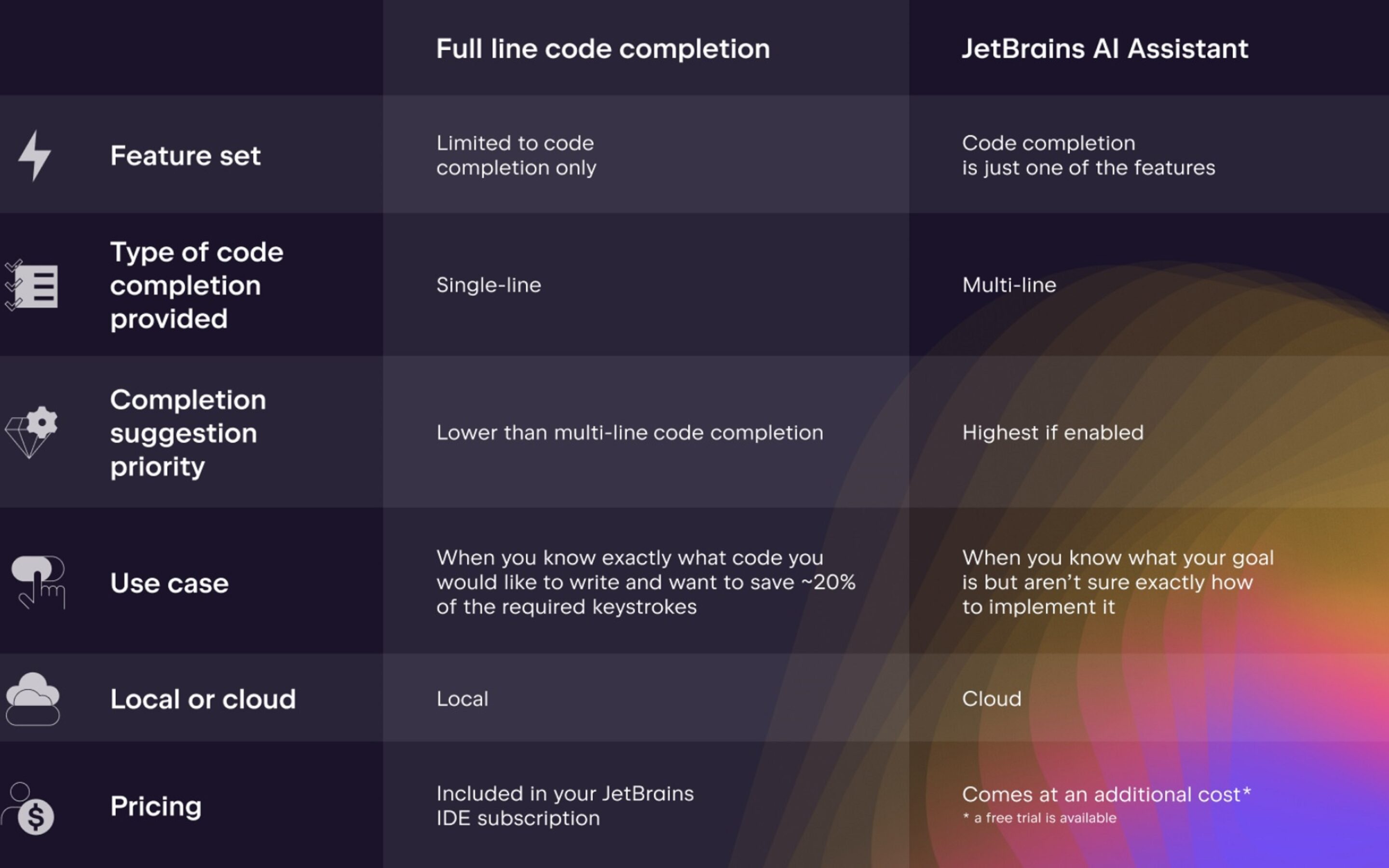The image size is (1389, 868).
Task: Click the checklist icon for code completion type
Action: coord(31,285)
